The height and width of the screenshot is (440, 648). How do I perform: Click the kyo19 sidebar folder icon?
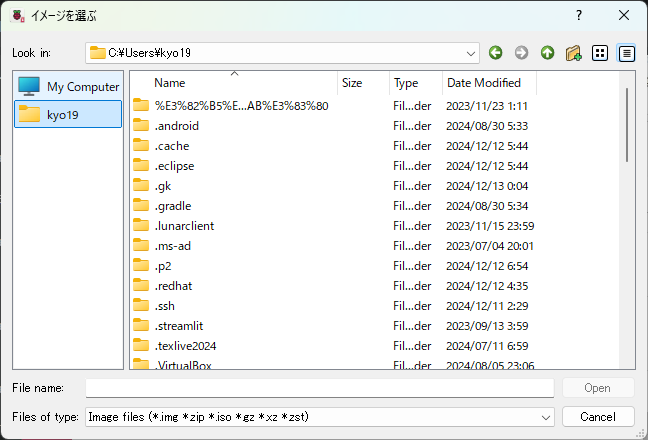pos(29,114)
